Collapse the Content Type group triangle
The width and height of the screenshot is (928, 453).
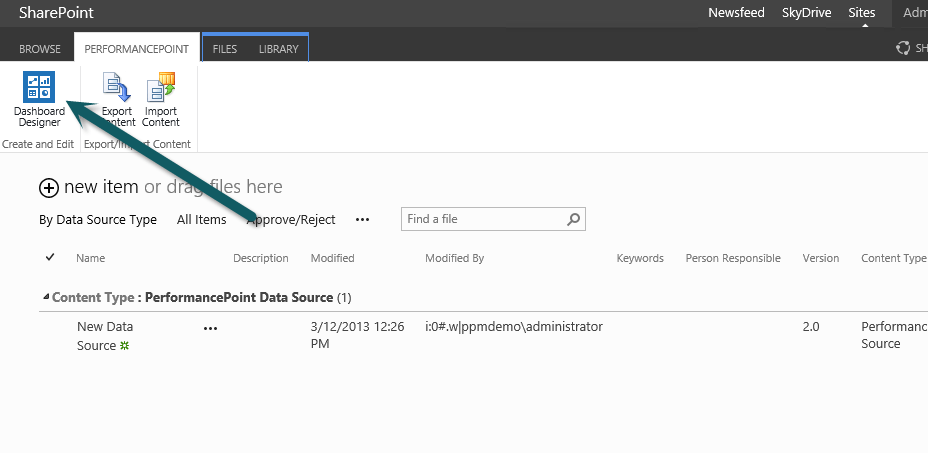click(46, 297)
